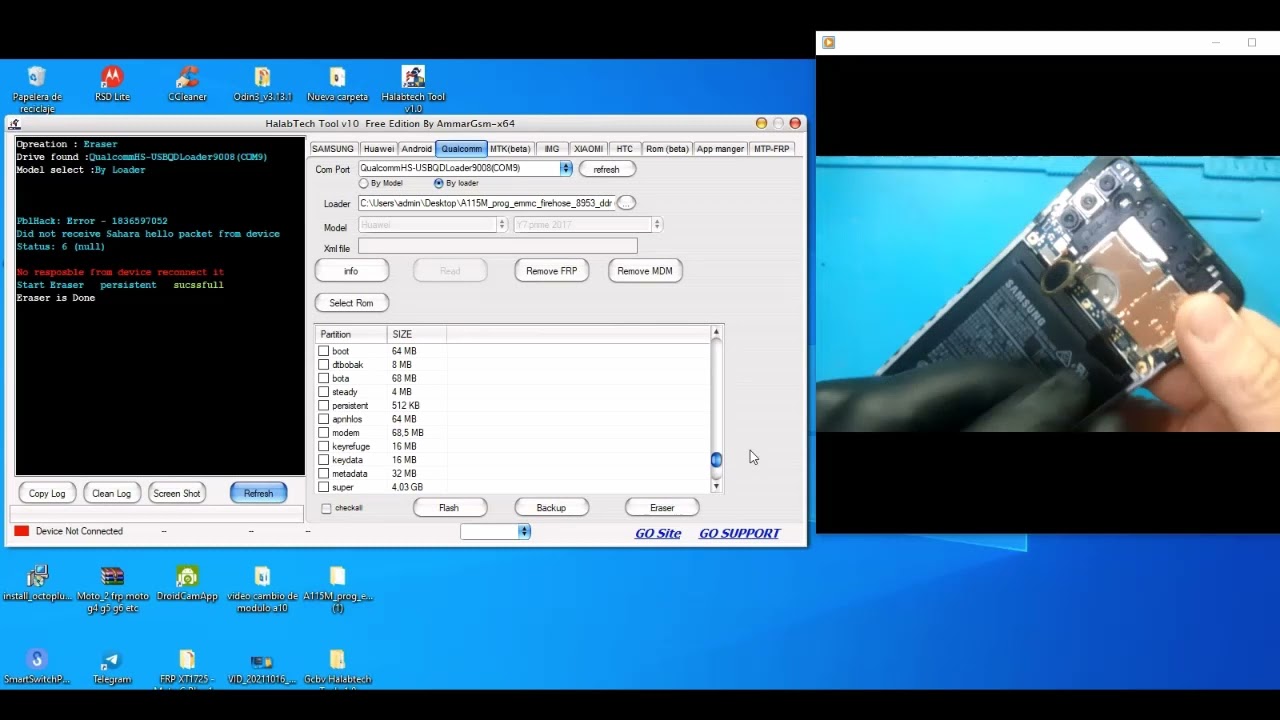Image resolution: width=1280 pixels, height=720 pixels.
Task: Take a Screen Shot of log
Action: 177,493
